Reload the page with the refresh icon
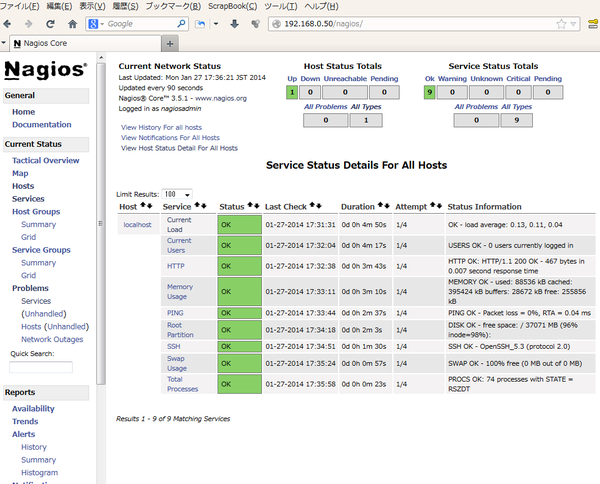The image size is (600, 484). coord(50,24)
